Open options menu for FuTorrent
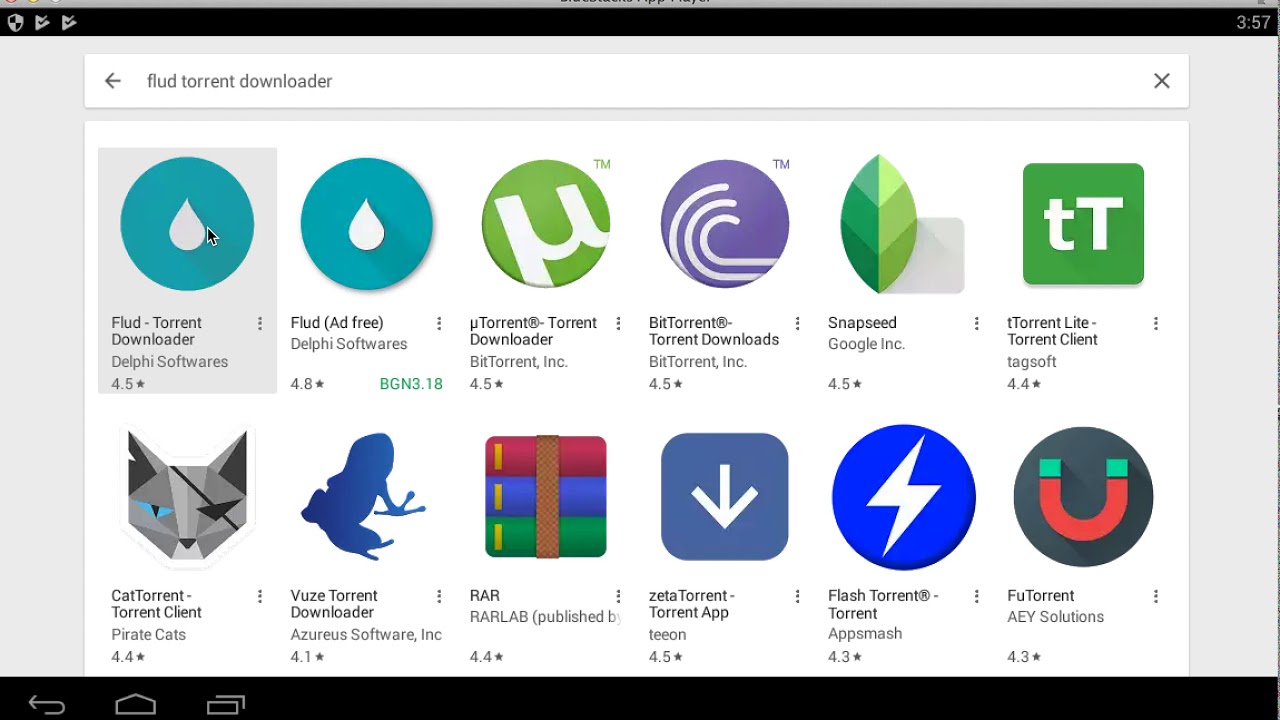Viewport: 1280px width, 720px height. click(1156, 597)
